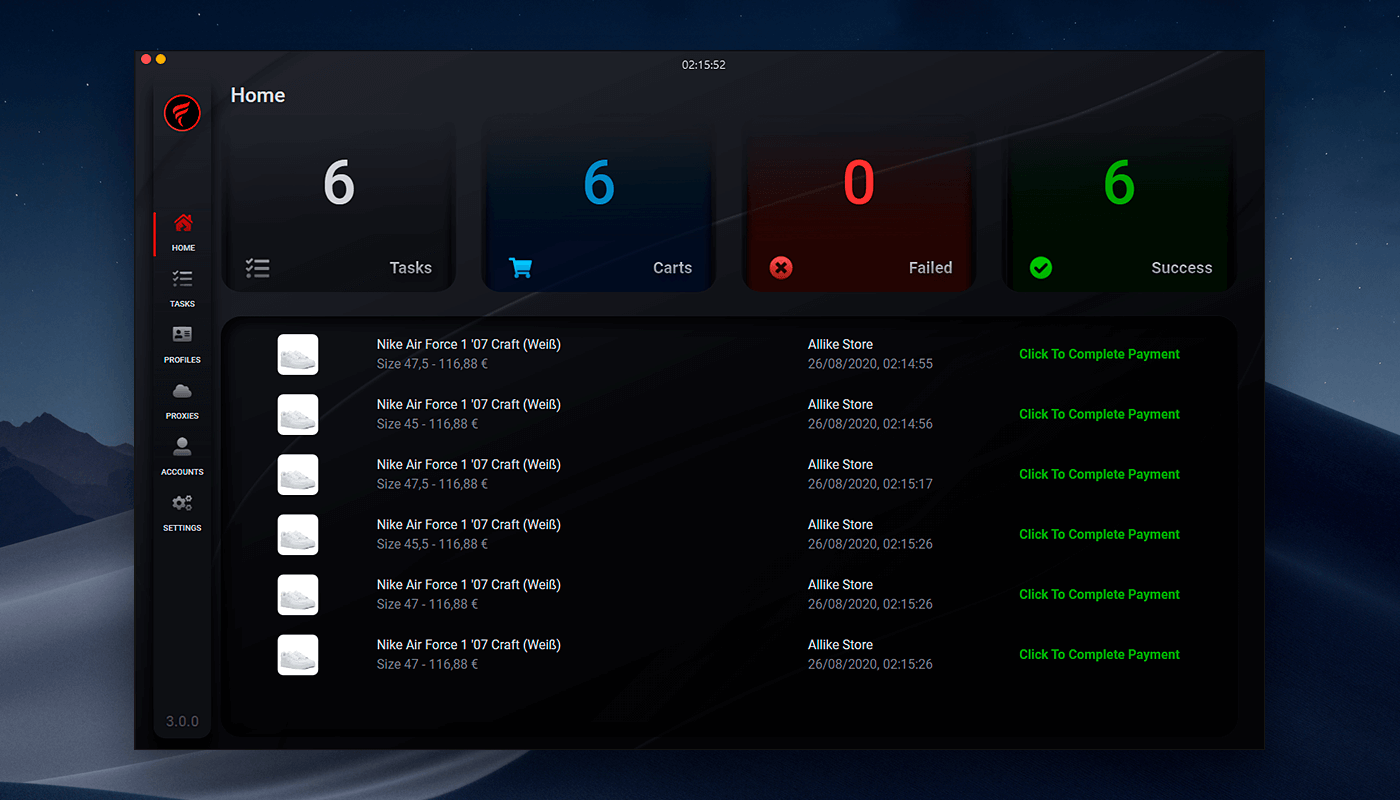Open the Accounts page in sidebar
The height and width of the screenshot is (800, 1400).
tap(183, 457)
